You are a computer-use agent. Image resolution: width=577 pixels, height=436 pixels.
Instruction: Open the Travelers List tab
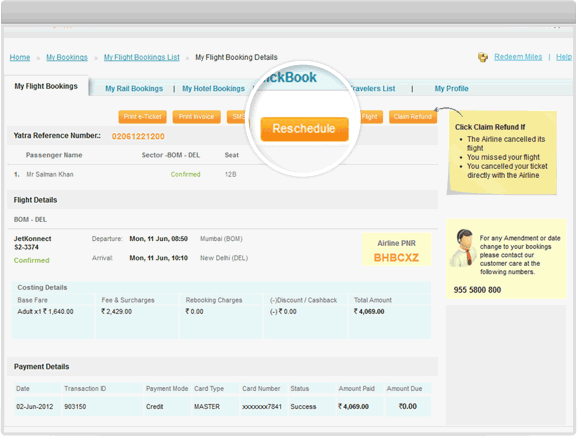372,89
